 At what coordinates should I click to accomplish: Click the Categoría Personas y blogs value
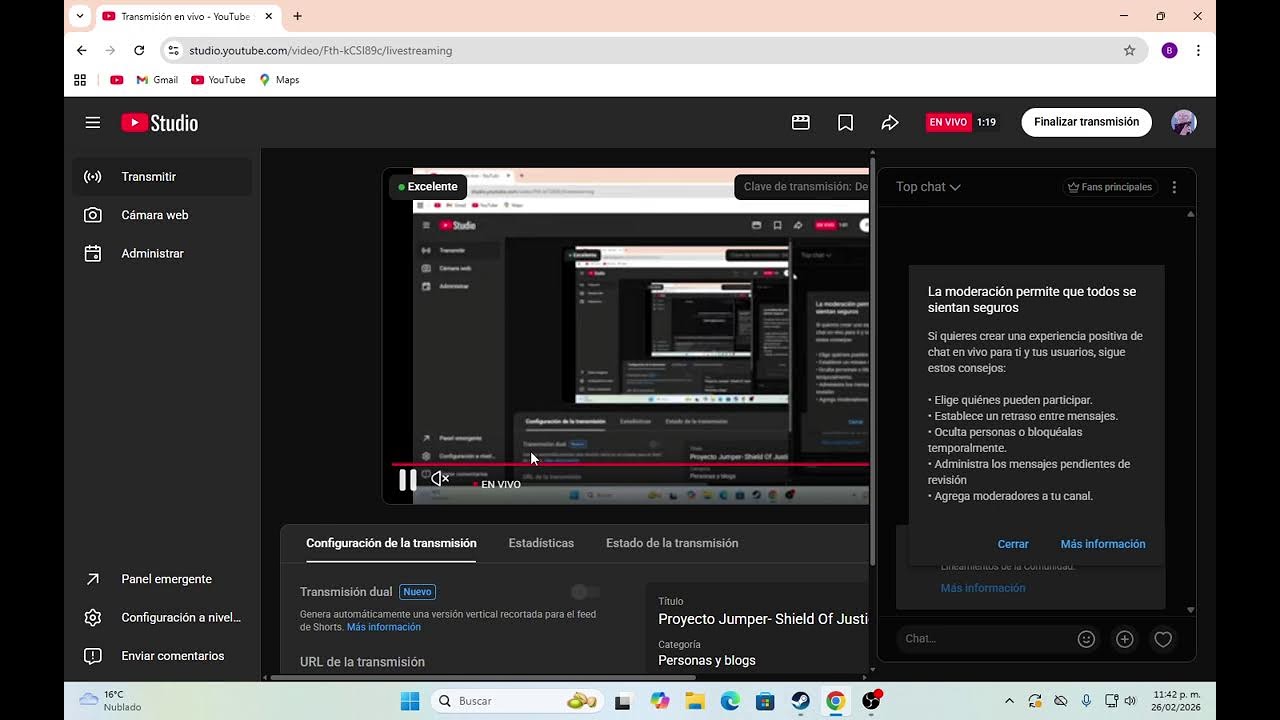pyautogui.click(x=707, y=661)
